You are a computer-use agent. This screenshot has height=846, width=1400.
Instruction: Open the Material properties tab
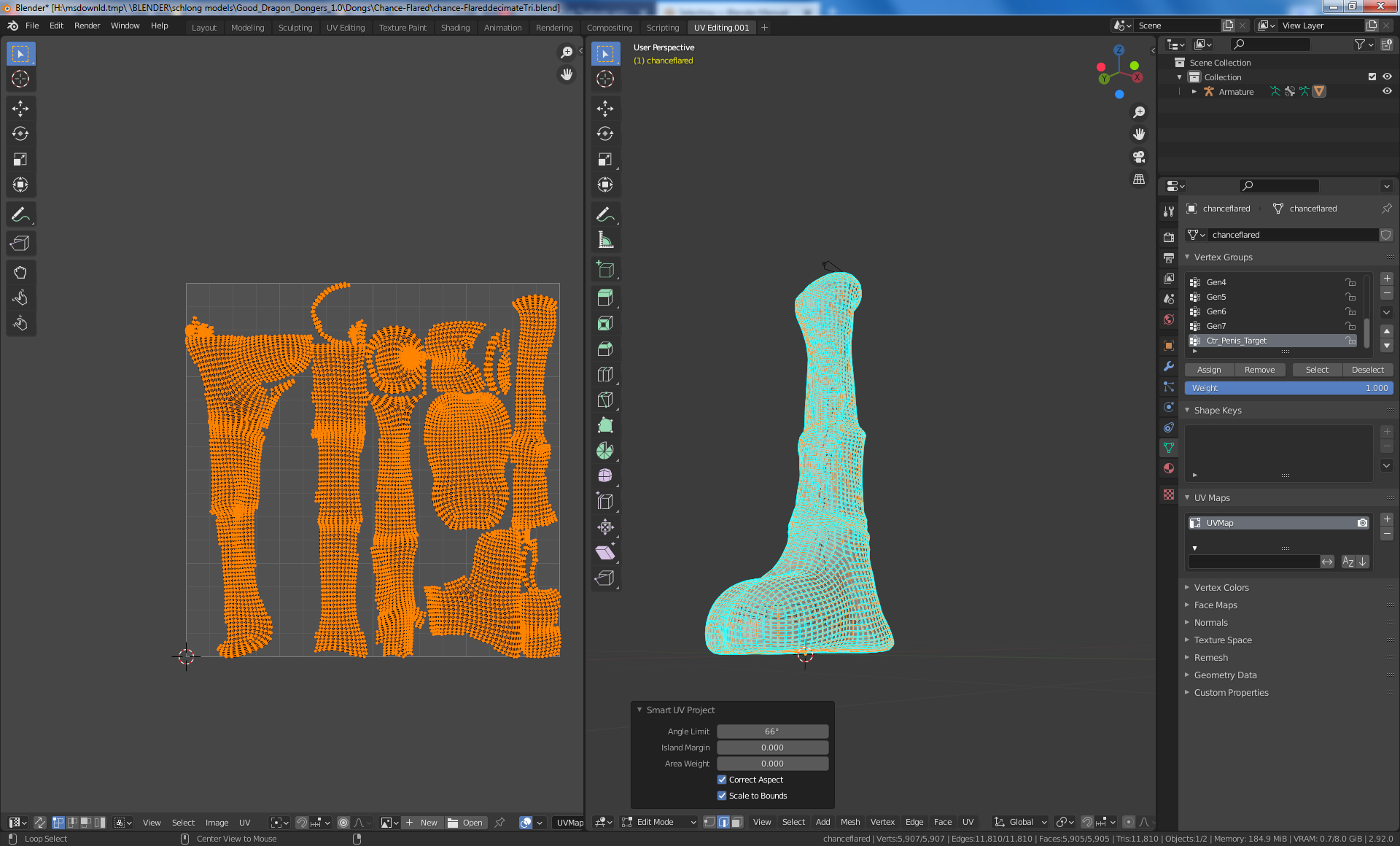pyautogui.click(x=1169, y=468)
